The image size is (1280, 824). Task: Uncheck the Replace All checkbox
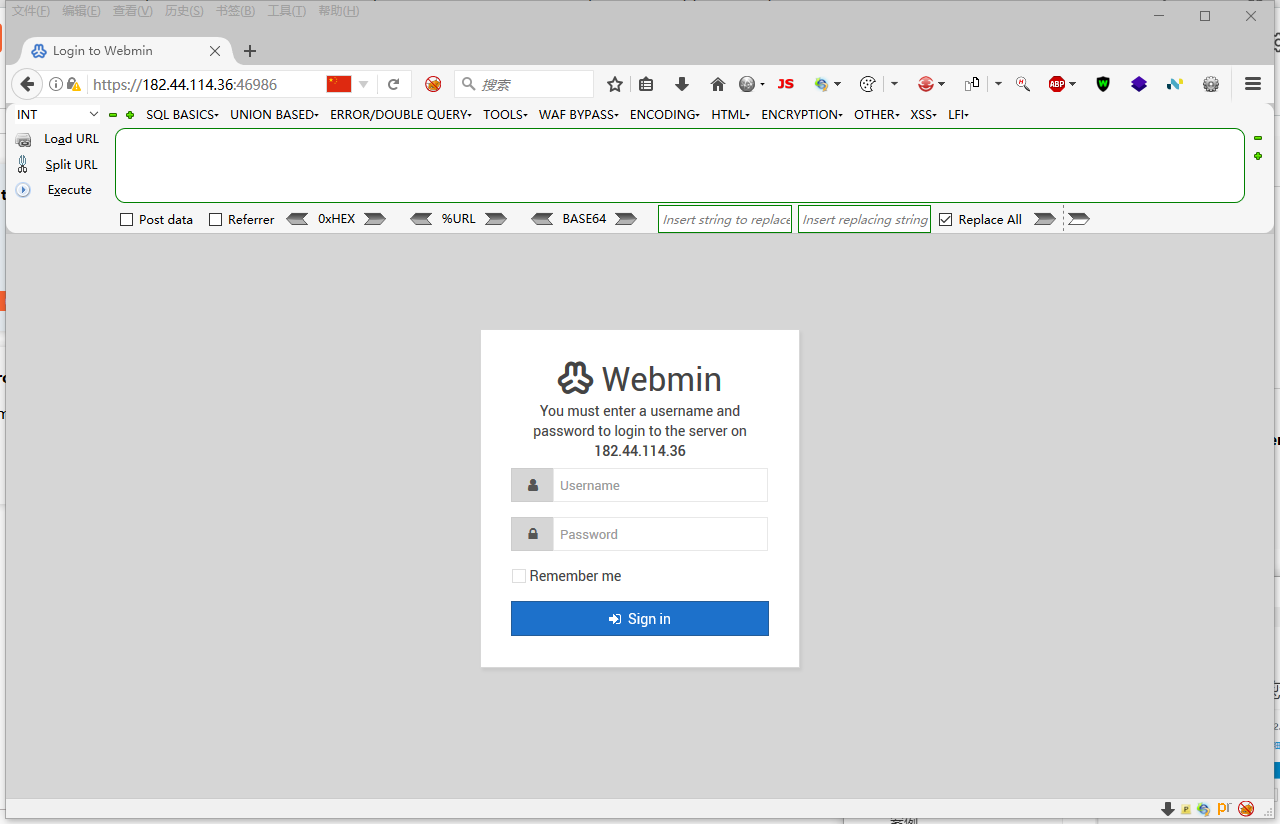[x=945, y=219]
